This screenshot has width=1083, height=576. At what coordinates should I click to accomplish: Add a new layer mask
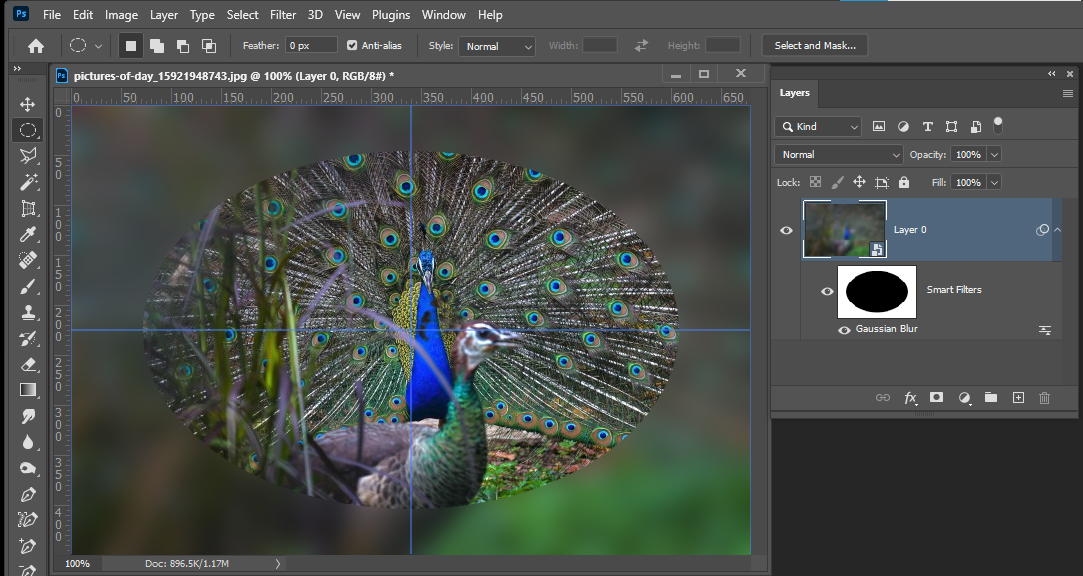click(x=936, y=397)
